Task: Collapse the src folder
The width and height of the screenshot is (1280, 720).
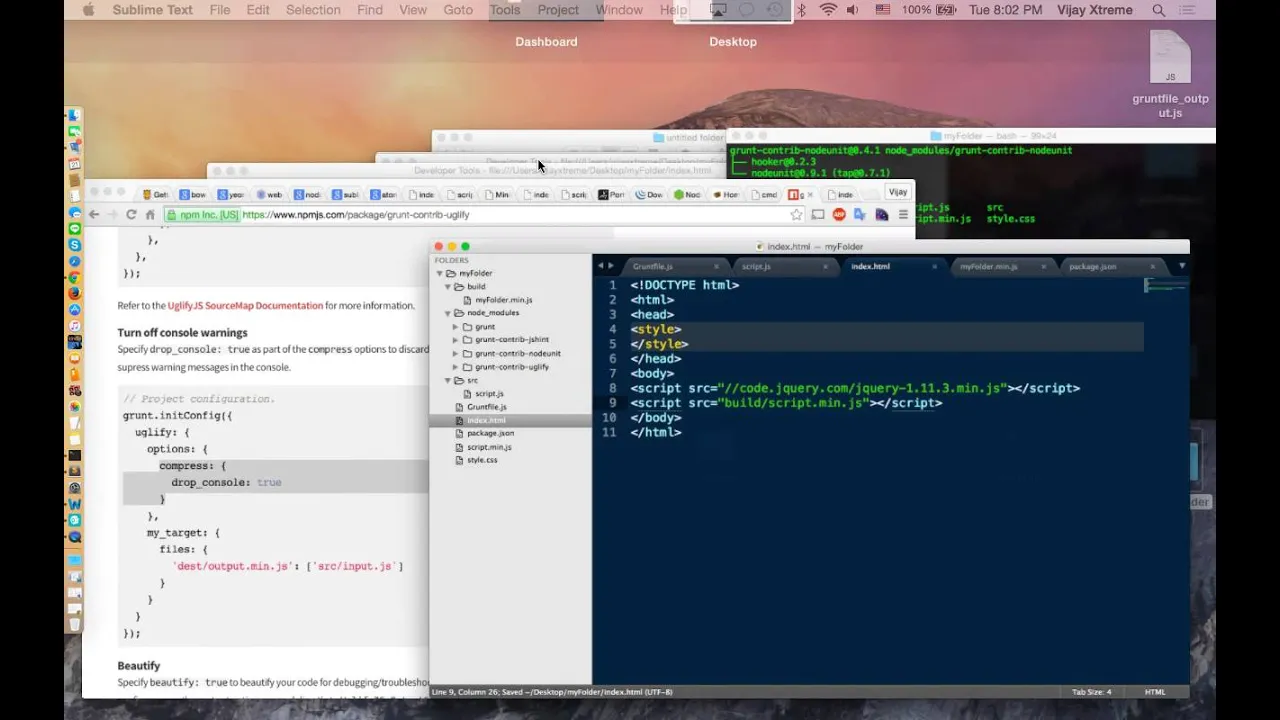Action: (447, 380)
